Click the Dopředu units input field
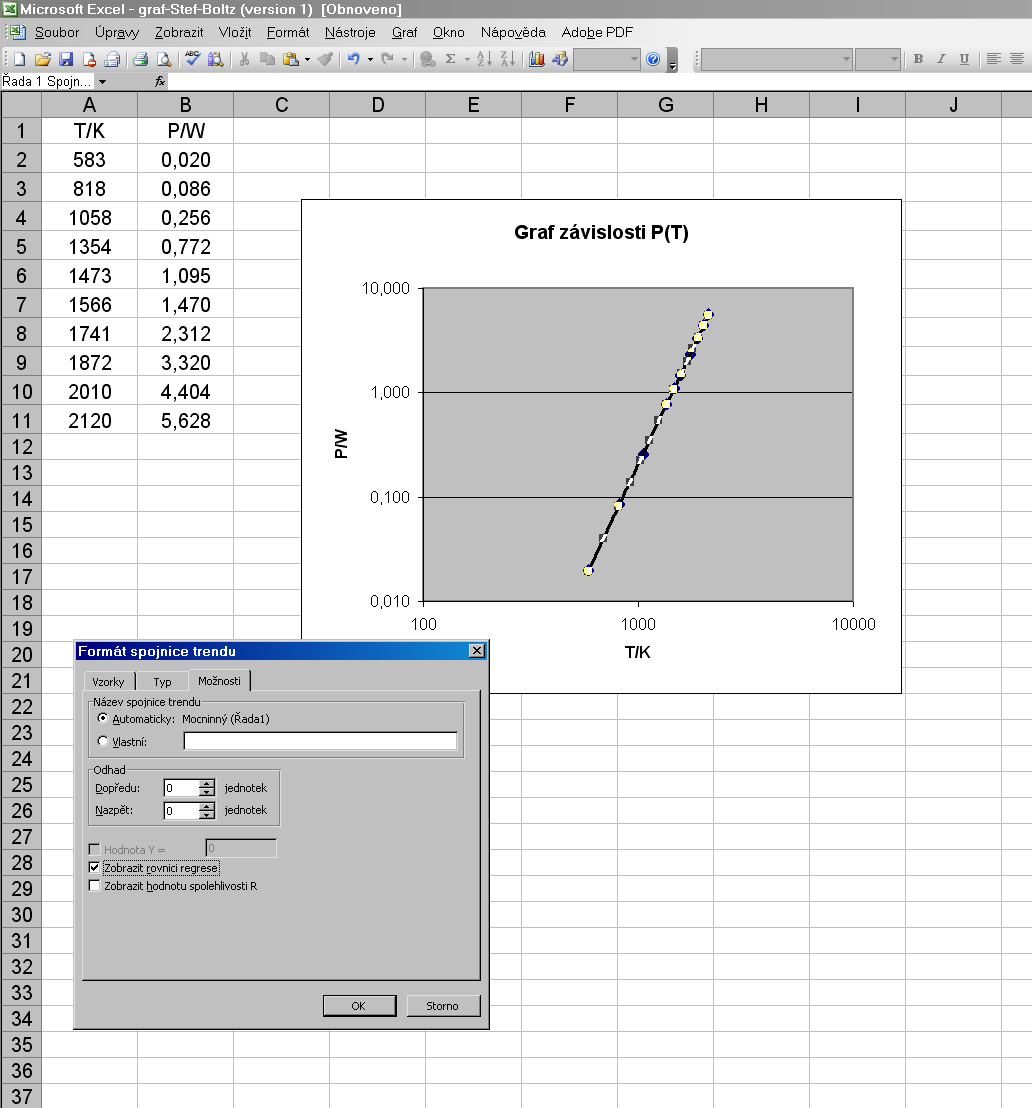The image size is (1032, 1108). 181,788
